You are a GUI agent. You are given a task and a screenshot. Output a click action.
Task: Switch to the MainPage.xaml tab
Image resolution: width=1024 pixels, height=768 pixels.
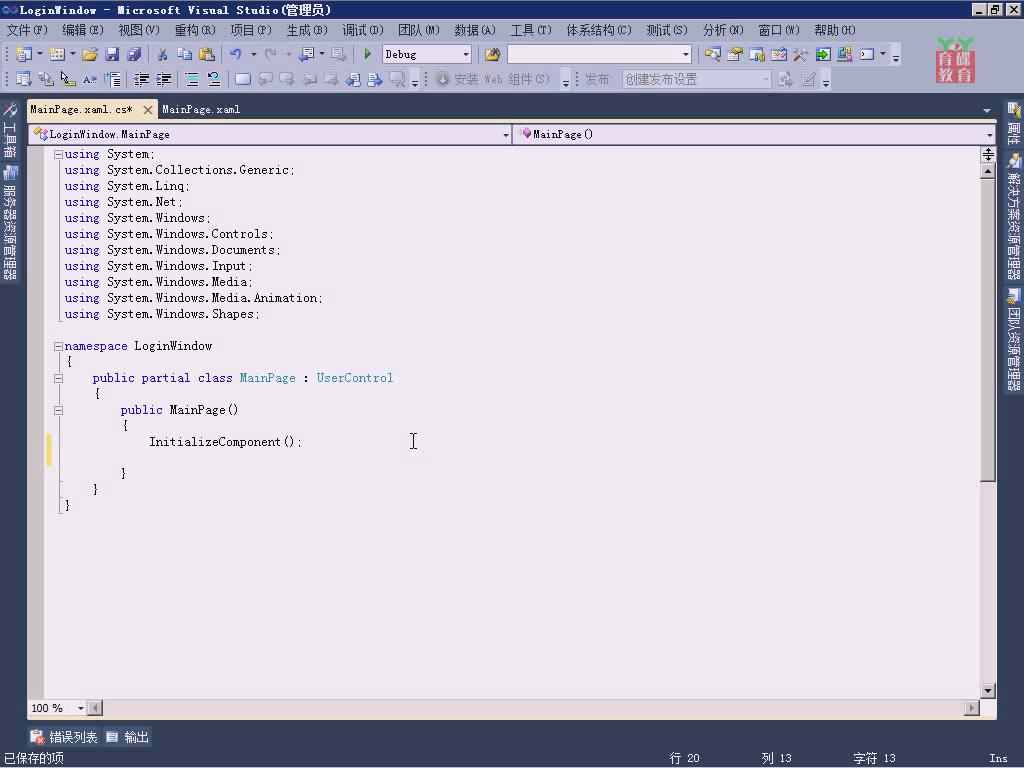tap(201, 110)
